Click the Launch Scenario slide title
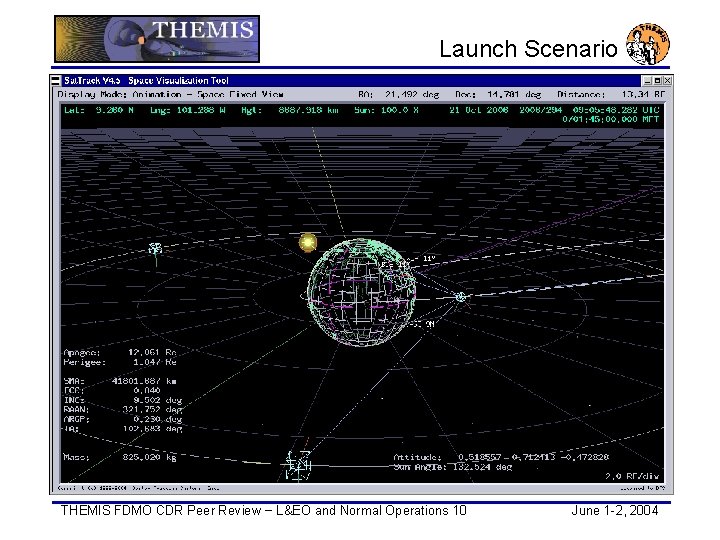The height and width of the screenshot is (540, 720). click(x=528, y=49)
